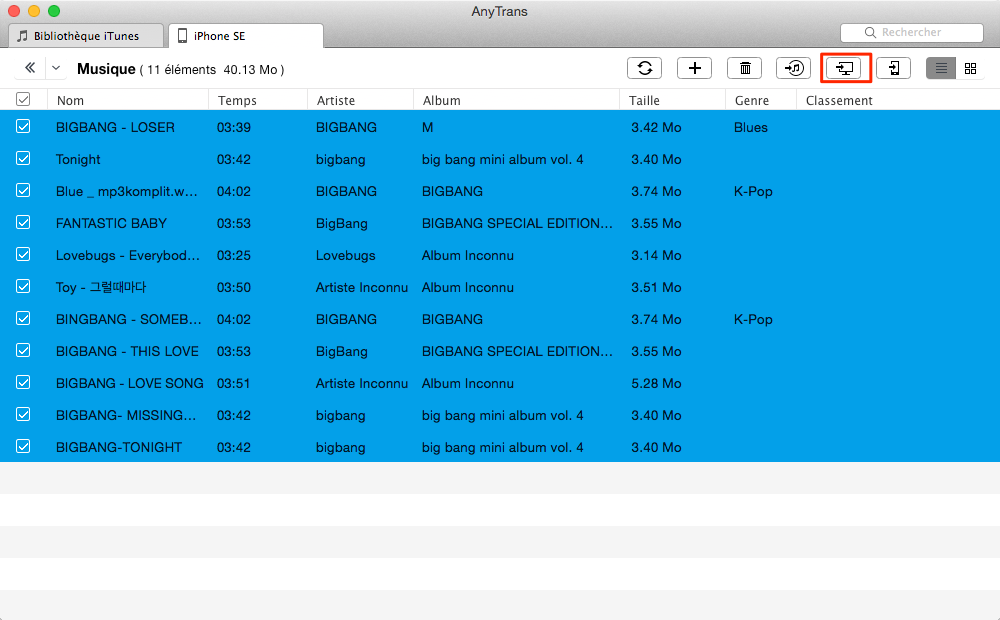Click the Send to Computer icon

(x=844, y=68)
